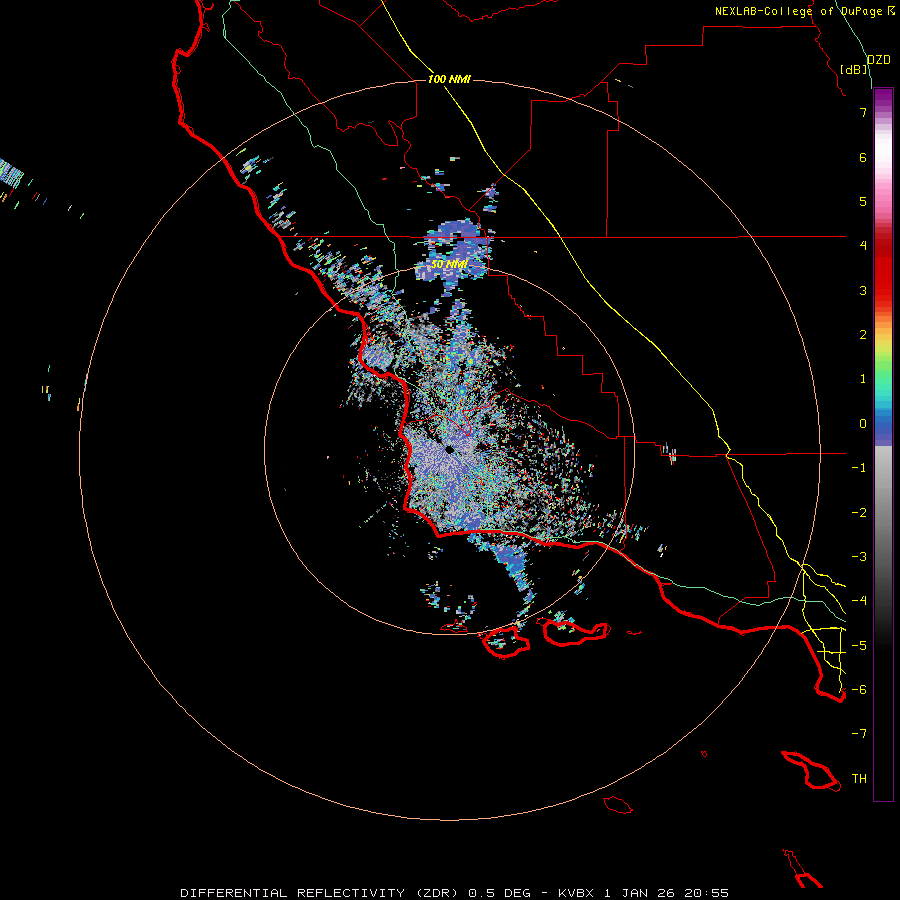Click the 4 dB scale tick label

[862, 246]
